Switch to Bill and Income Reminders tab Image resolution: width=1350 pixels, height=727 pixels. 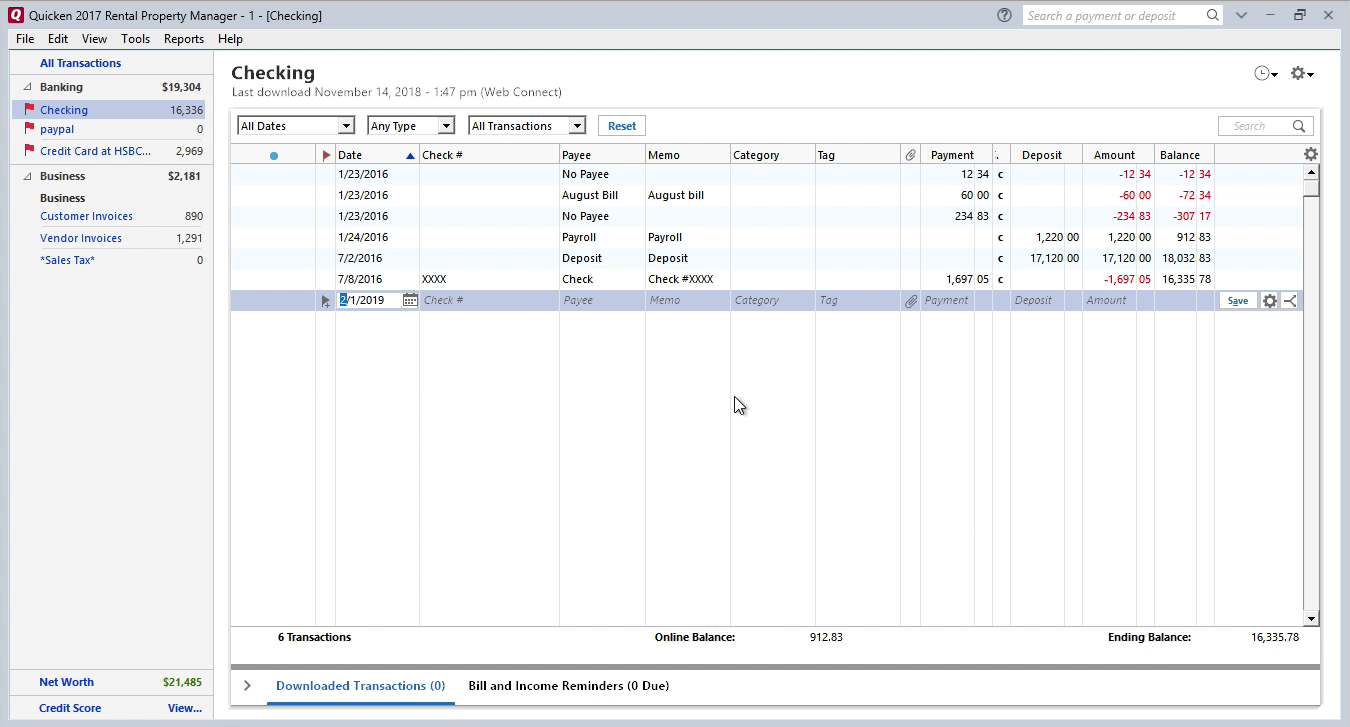[x=569, y=686]
